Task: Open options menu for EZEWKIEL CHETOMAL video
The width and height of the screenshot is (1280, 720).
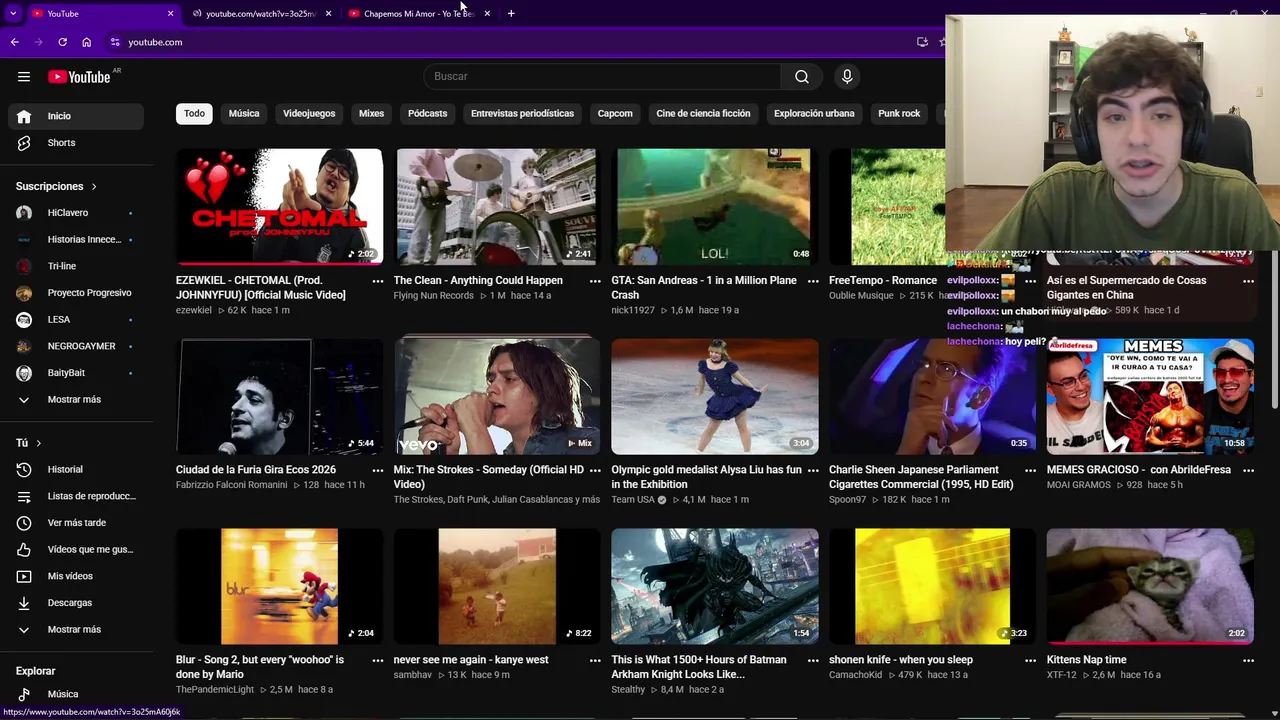Action: (x=378, y=282)
